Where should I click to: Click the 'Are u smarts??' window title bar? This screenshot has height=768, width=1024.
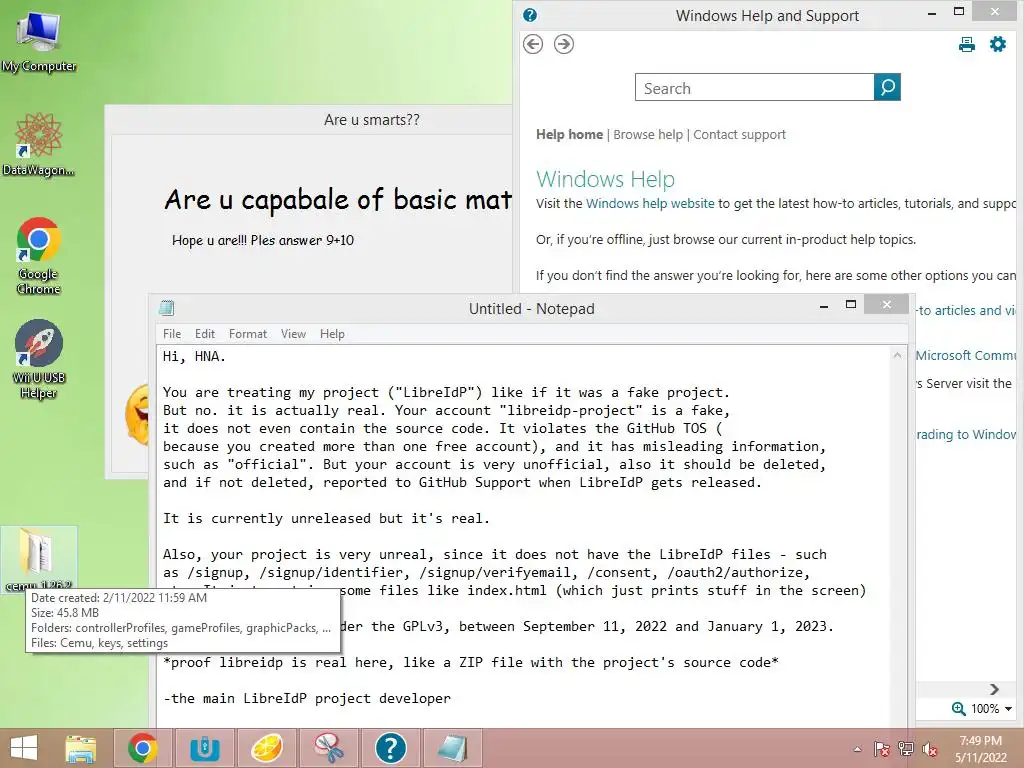pyautogui.click(x=308, y=120)
